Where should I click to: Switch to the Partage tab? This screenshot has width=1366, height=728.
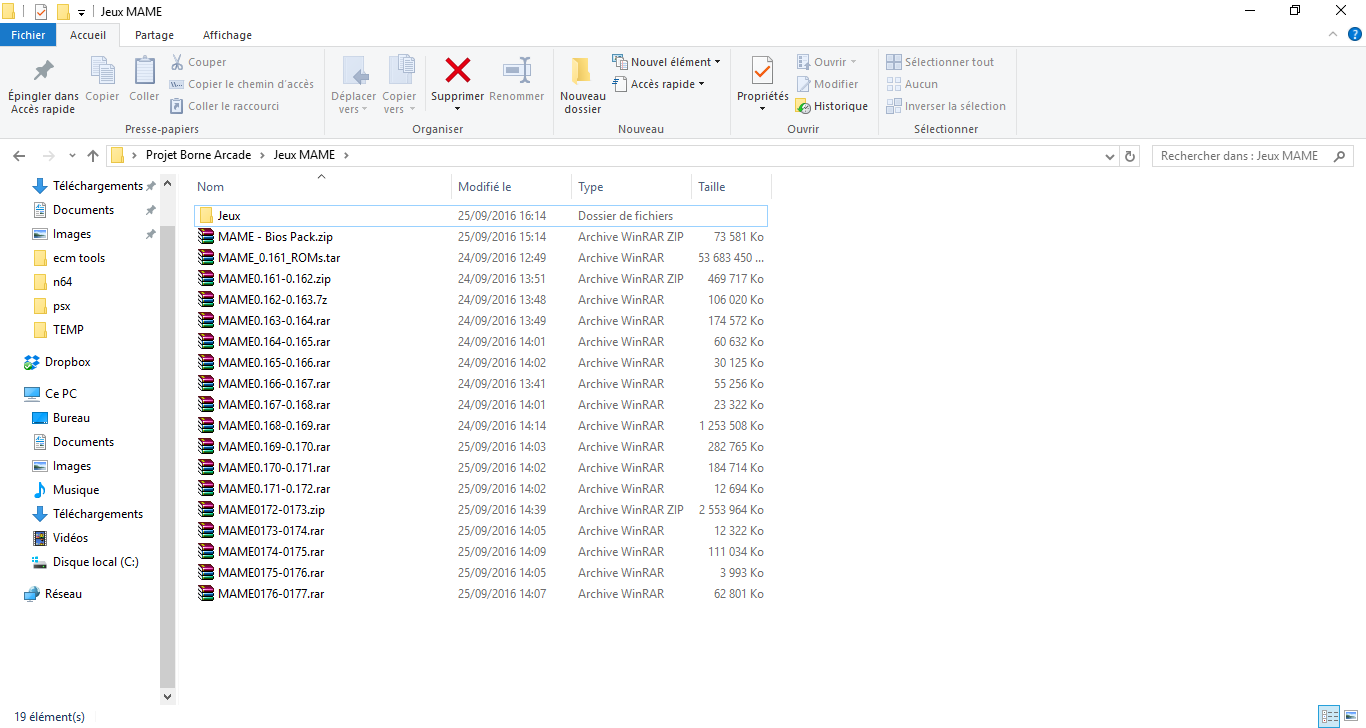pyautogui.click(x=154, y=35)
